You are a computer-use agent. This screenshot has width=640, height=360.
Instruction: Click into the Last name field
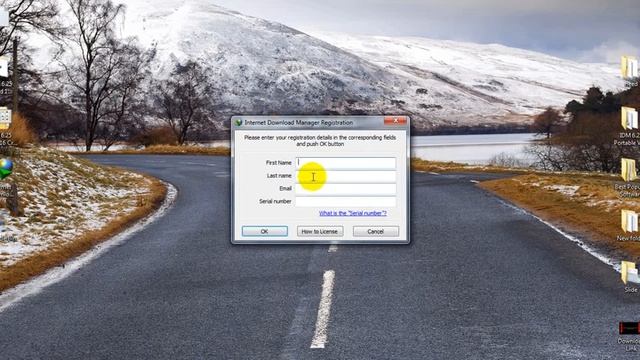pos(346,176)
